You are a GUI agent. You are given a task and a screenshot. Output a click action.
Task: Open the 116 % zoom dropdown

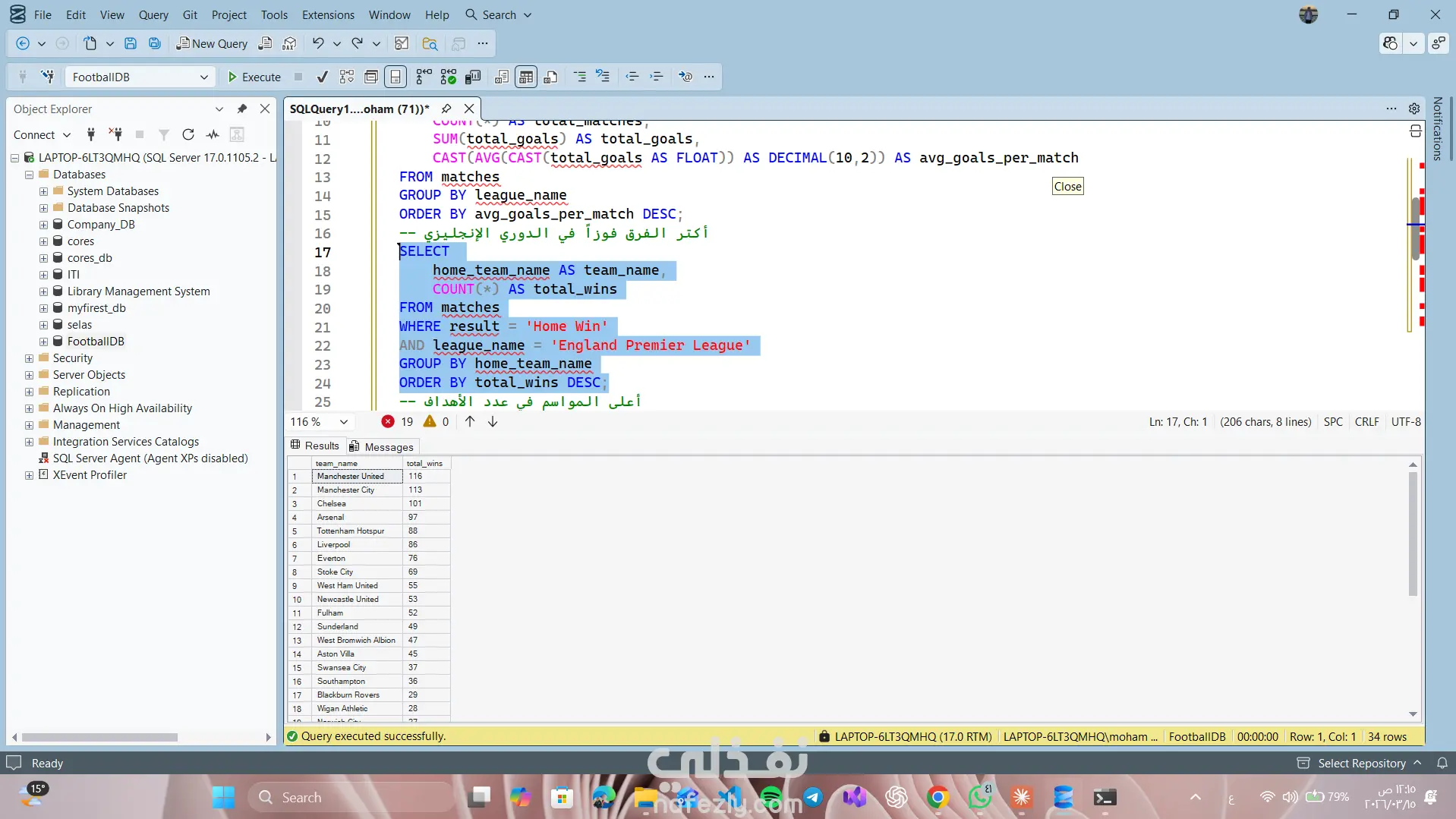(343, 422)
